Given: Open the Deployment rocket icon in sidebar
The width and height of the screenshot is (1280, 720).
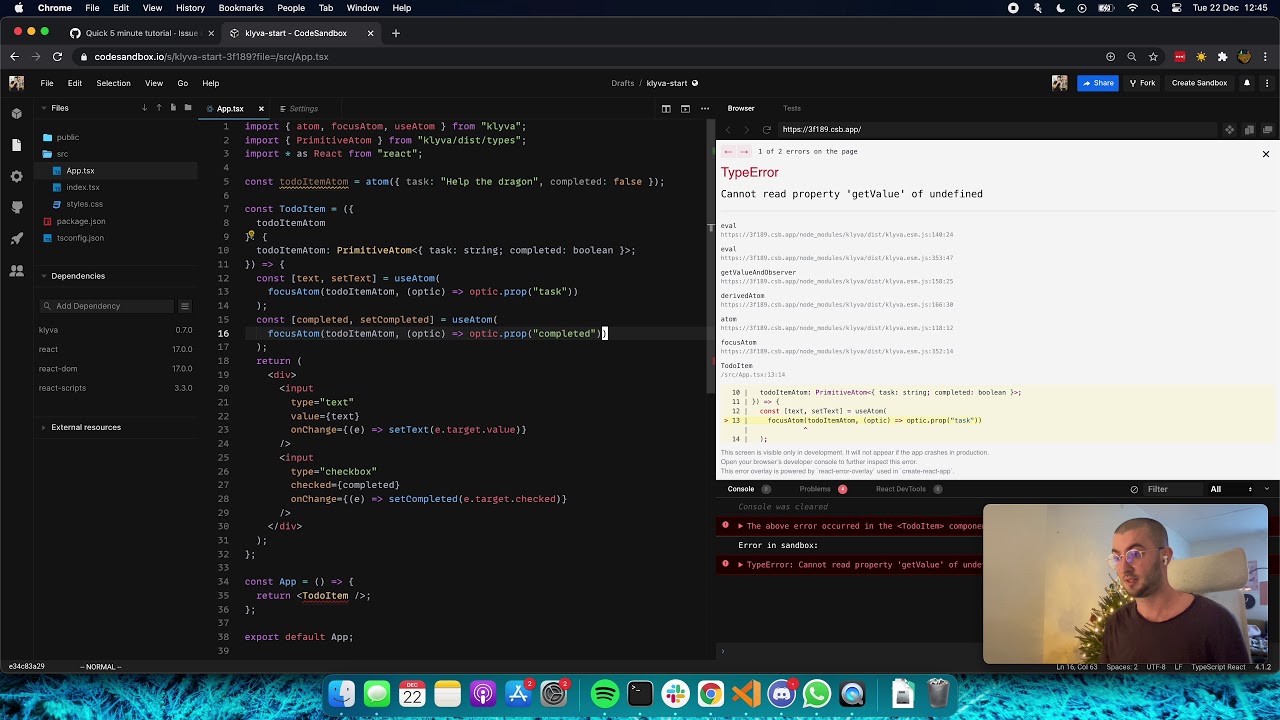Looking at the screenshot, I should (x=16, y=238).
